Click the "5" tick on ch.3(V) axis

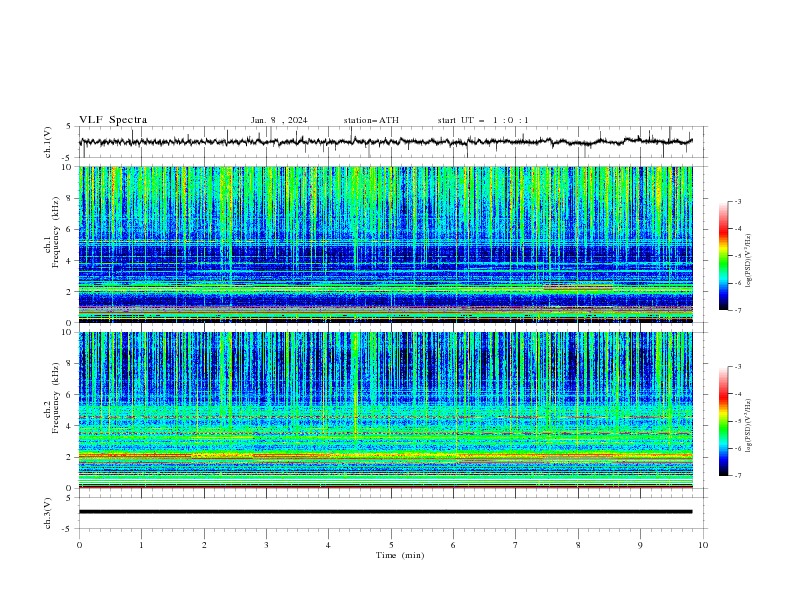[69, 497]
